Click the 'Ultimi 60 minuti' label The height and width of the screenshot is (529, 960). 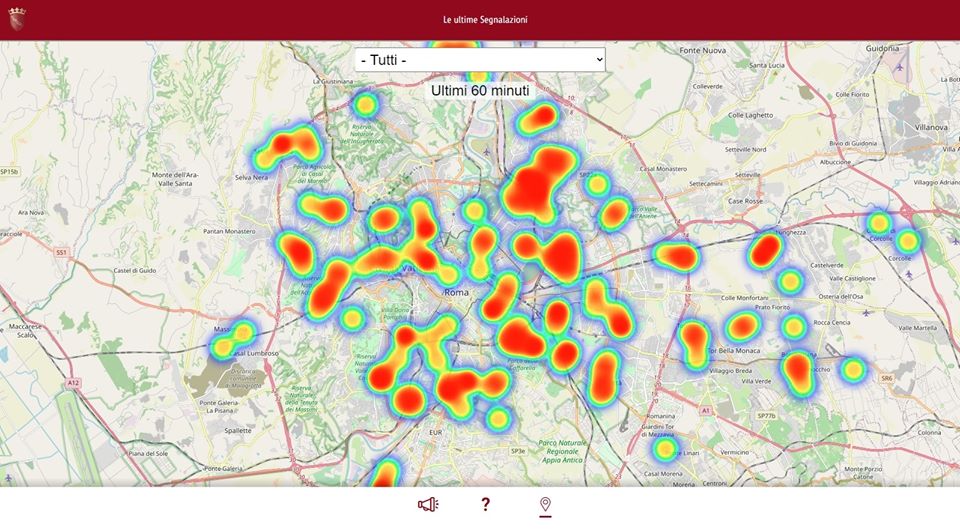click(480, 91)
